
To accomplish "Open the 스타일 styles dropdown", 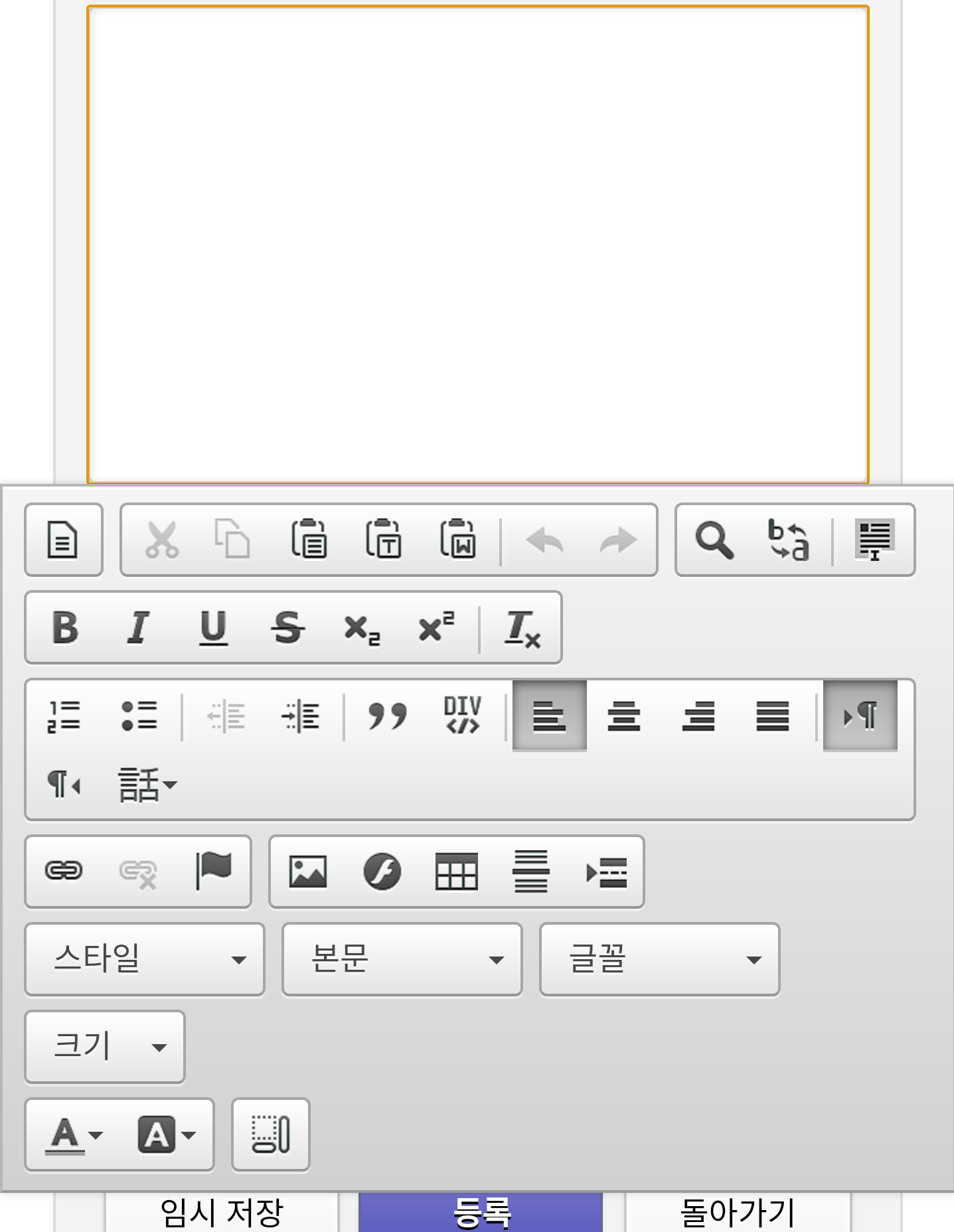I will point(145,959).
